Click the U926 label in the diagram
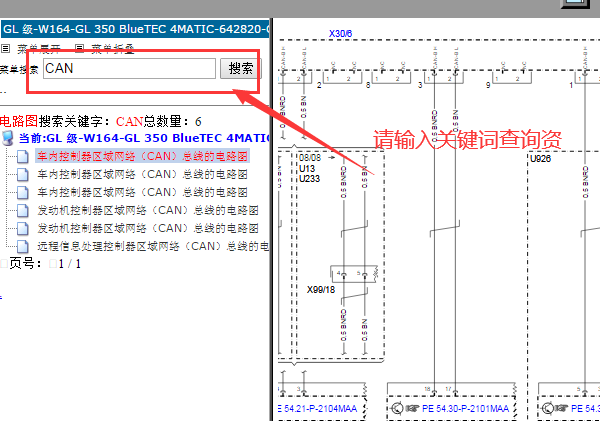This screenshot has width=600, height=421. [x=540, y=158]
